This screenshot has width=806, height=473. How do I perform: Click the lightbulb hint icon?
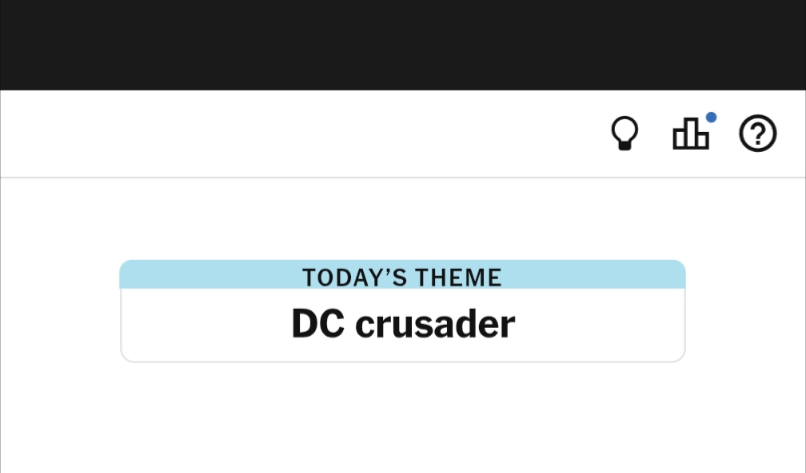click(x=625, y=134)
